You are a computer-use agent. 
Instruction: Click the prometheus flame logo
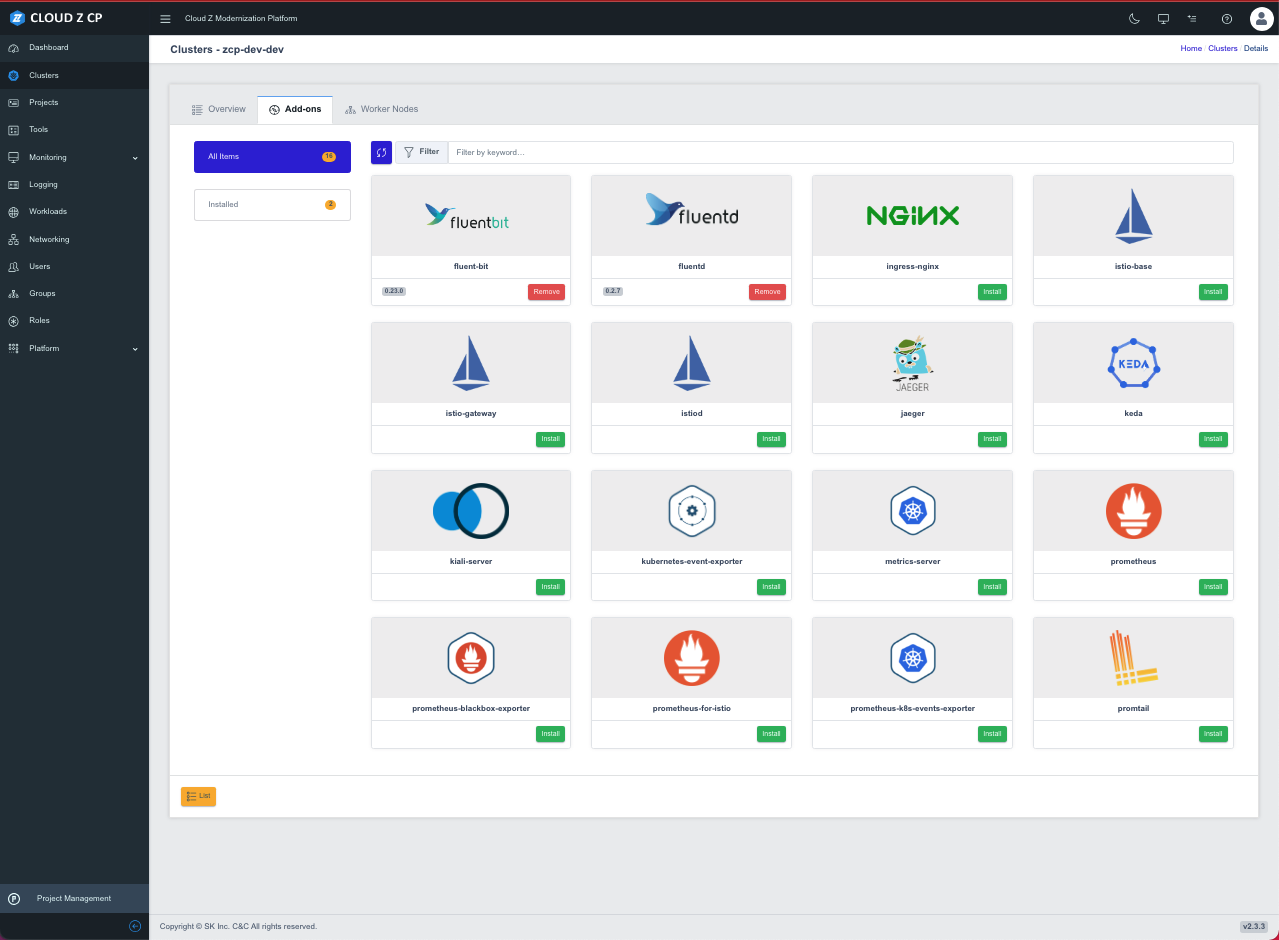(1133, 511)
